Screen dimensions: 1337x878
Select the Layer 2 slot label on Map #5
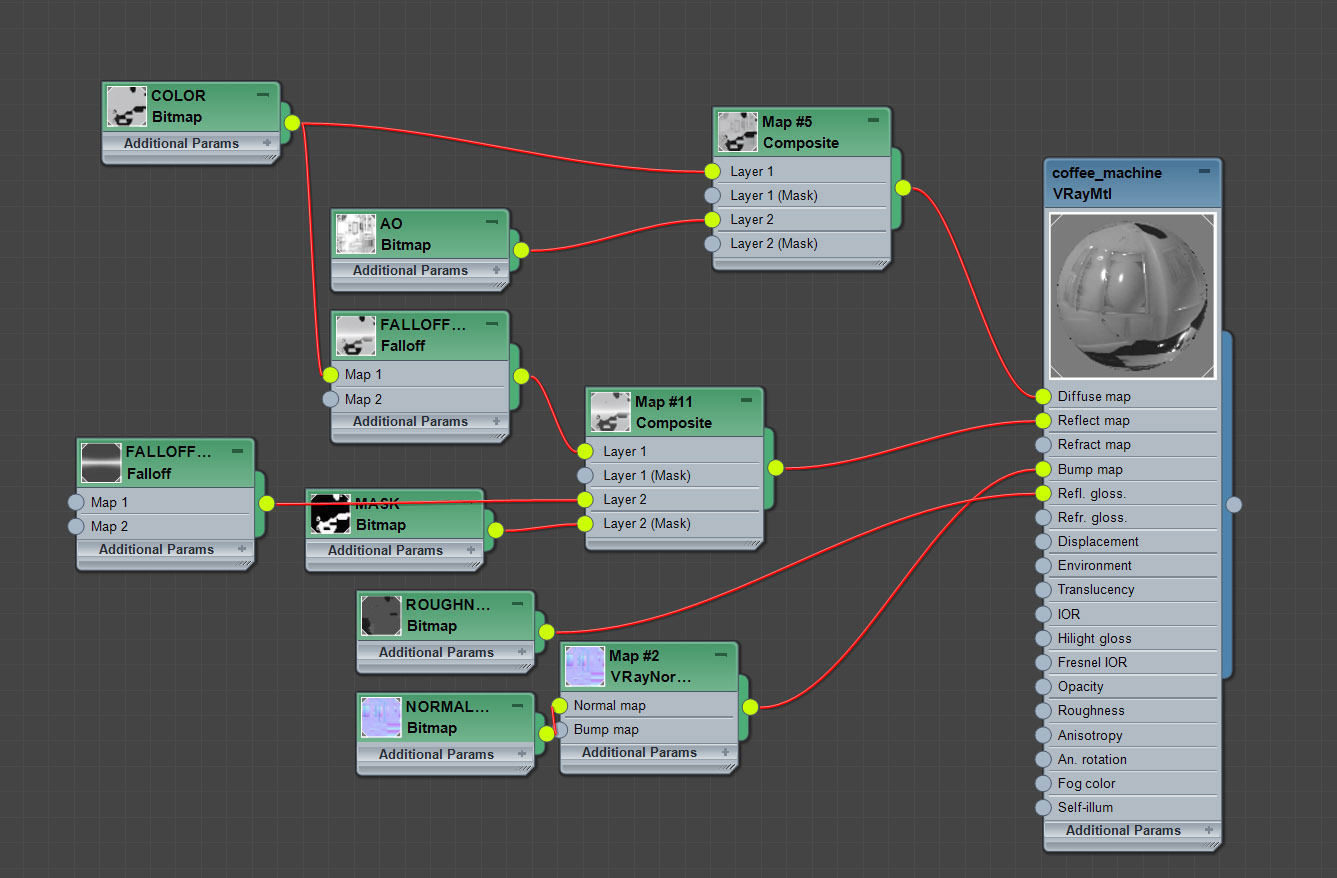point(752,219)
